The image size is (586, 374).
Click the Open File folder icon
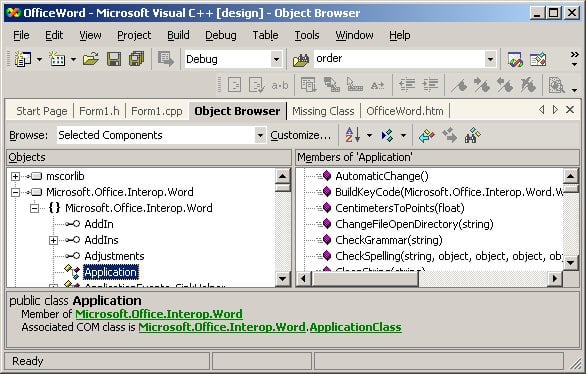pos(91,59)
